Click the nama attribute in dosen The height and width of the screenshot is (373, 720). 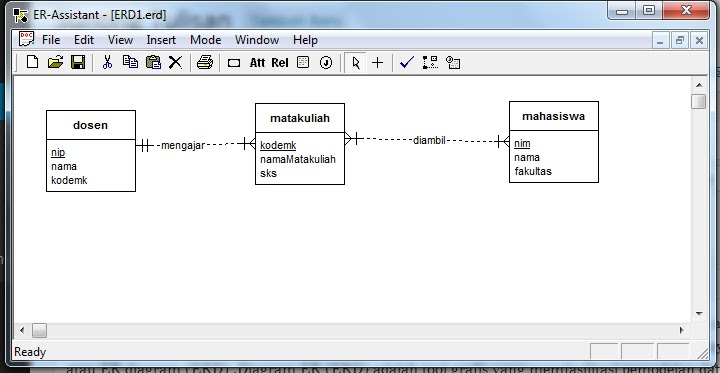pyautogui.click(x=64, y=166)
